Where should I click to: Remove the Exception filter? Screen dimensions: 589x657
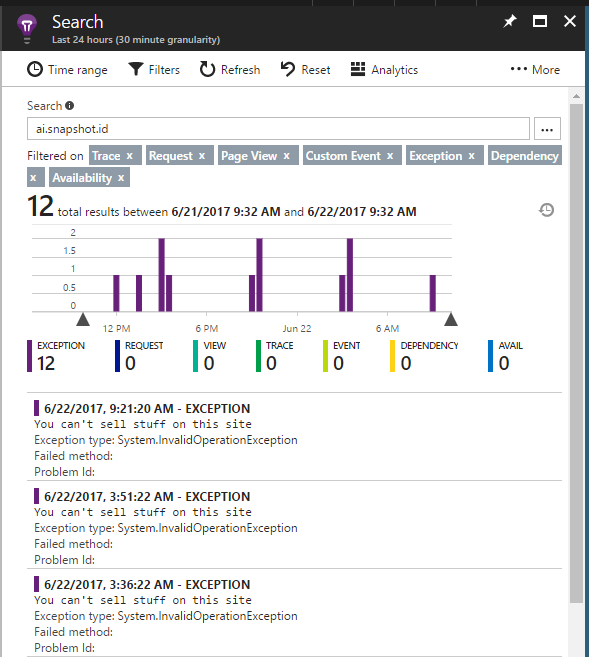[472, 156]
